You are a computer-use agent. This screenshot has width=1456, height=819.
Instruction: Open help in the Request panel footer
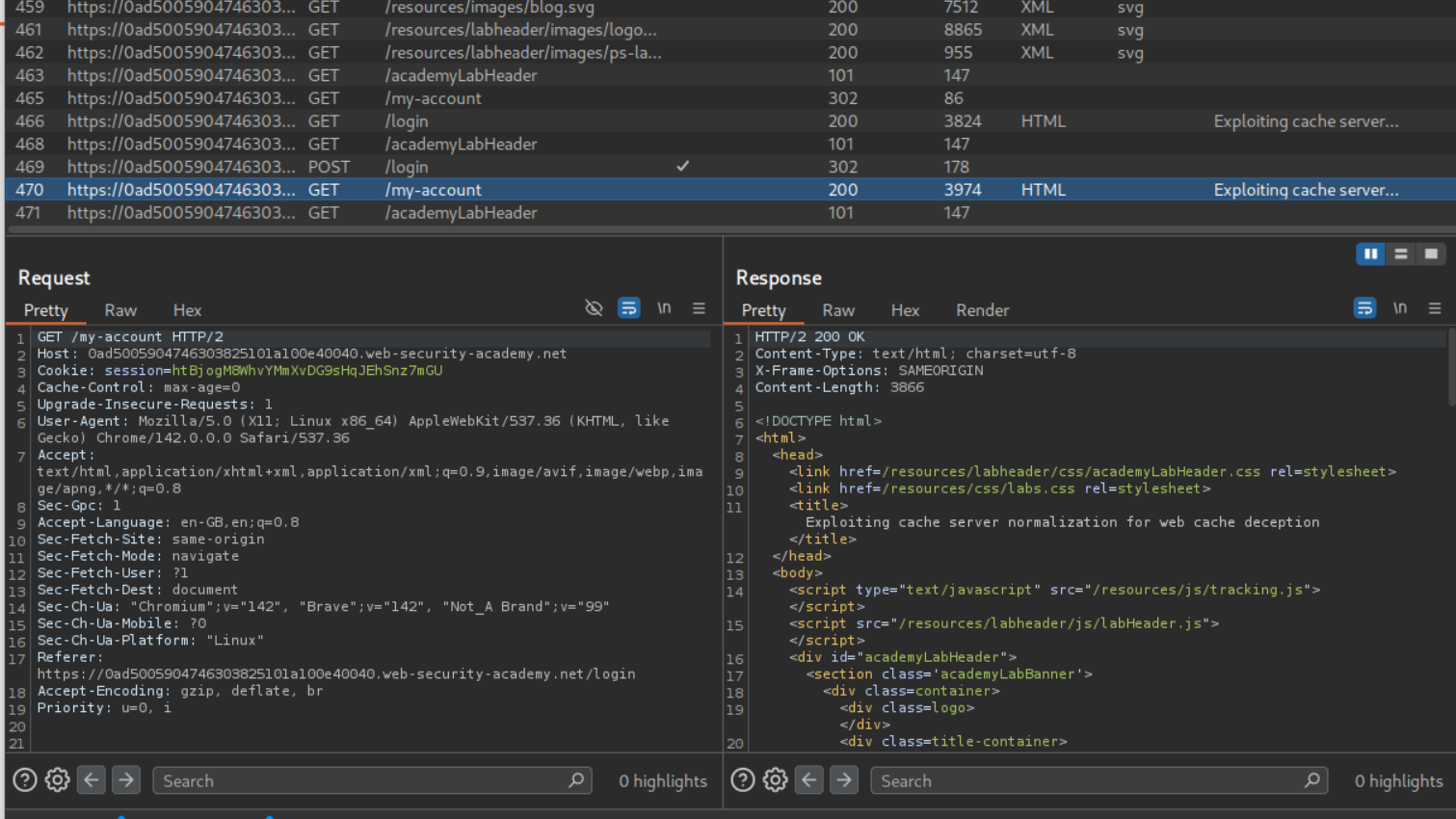click(25, 779)
